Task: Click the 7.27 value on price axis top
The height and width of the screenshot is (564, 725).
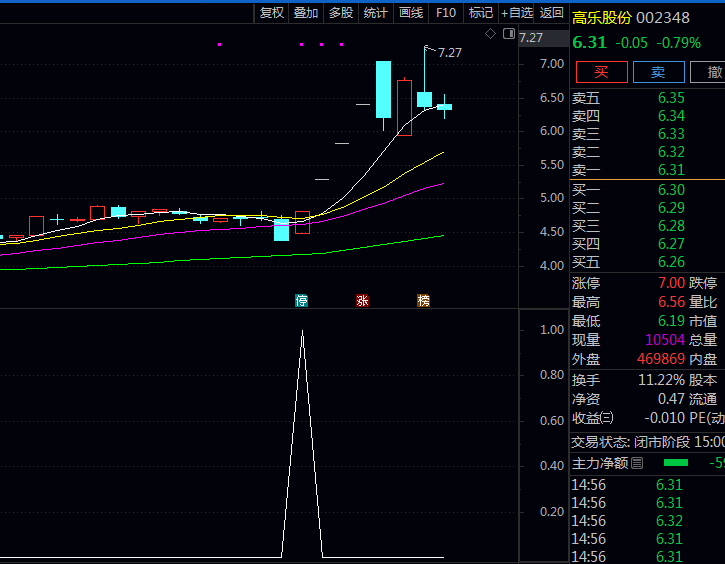Action: 531,37
